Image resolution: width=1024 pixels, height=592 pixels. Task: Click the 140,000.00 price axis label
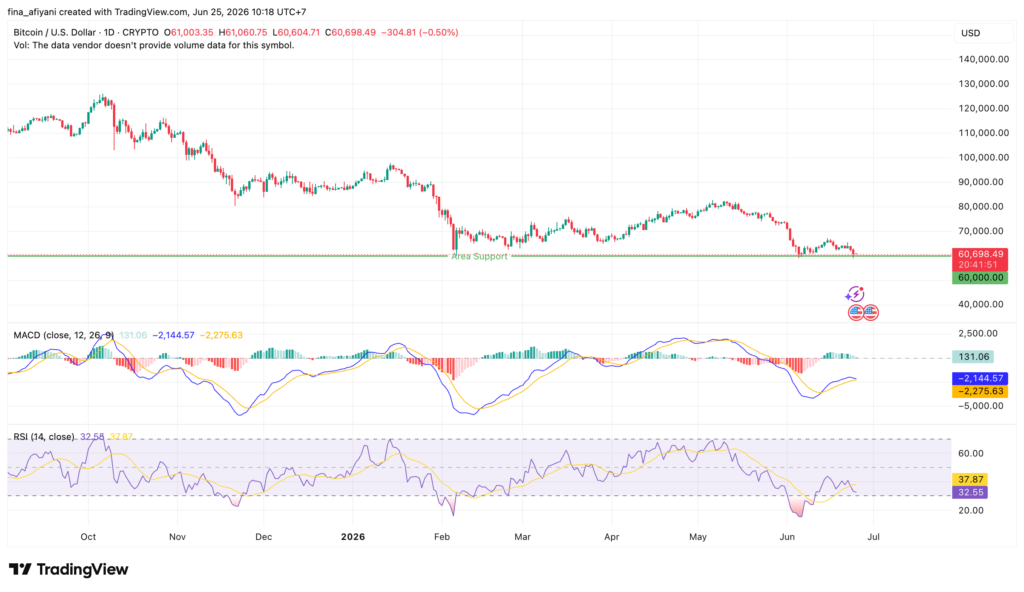tap(984, 59)
